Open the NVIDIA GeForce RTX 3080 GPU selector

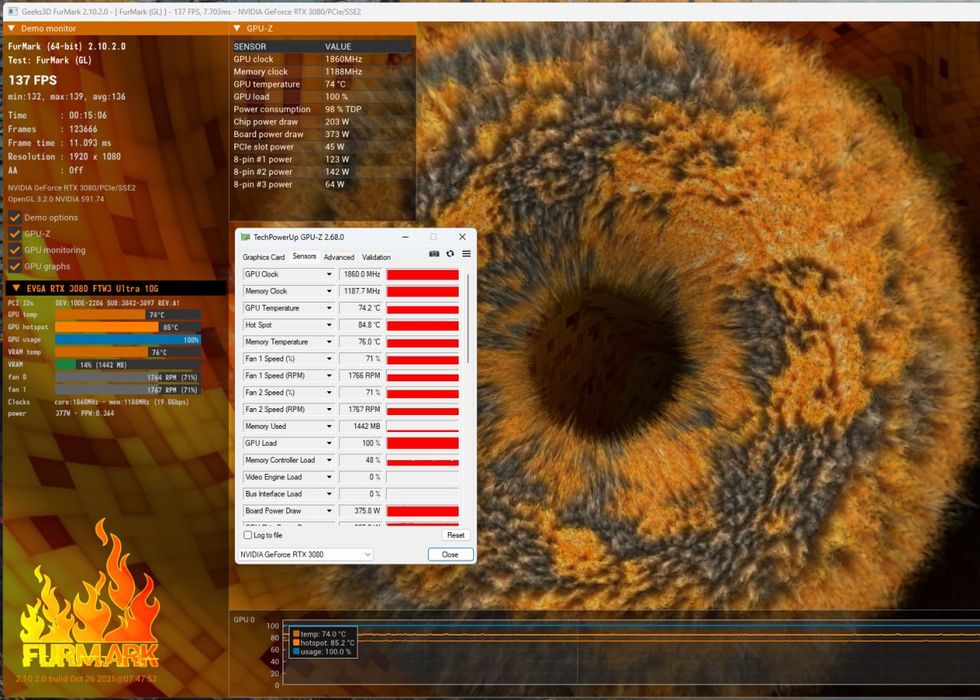[x=306, y=554]
